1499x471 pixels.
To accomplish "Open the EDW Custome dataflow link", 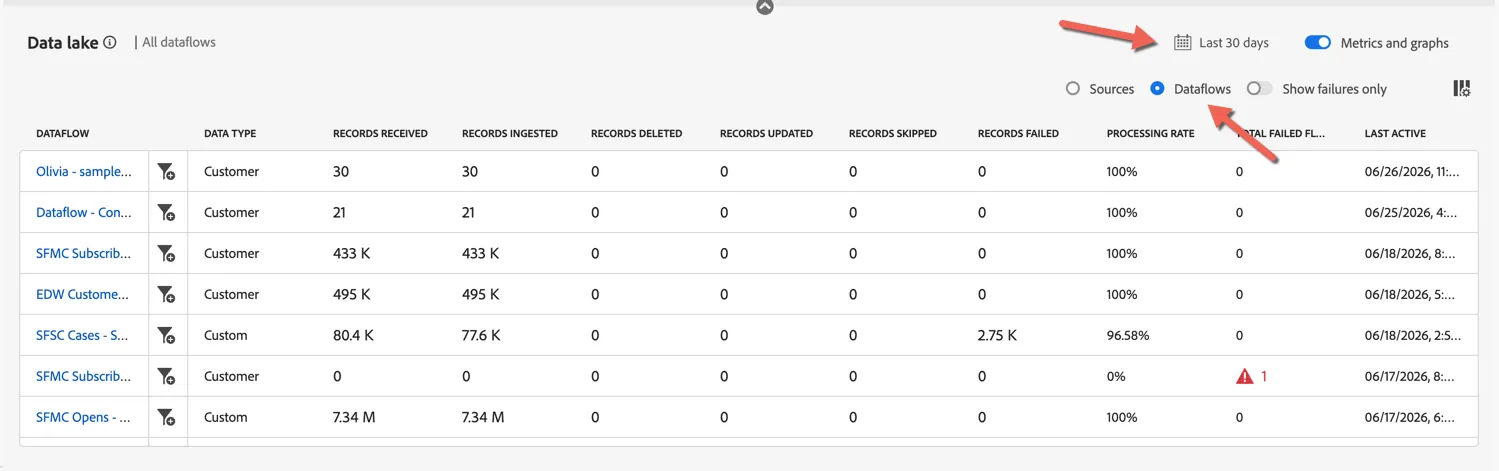I will pyautogui.click(x=83, y=295).
